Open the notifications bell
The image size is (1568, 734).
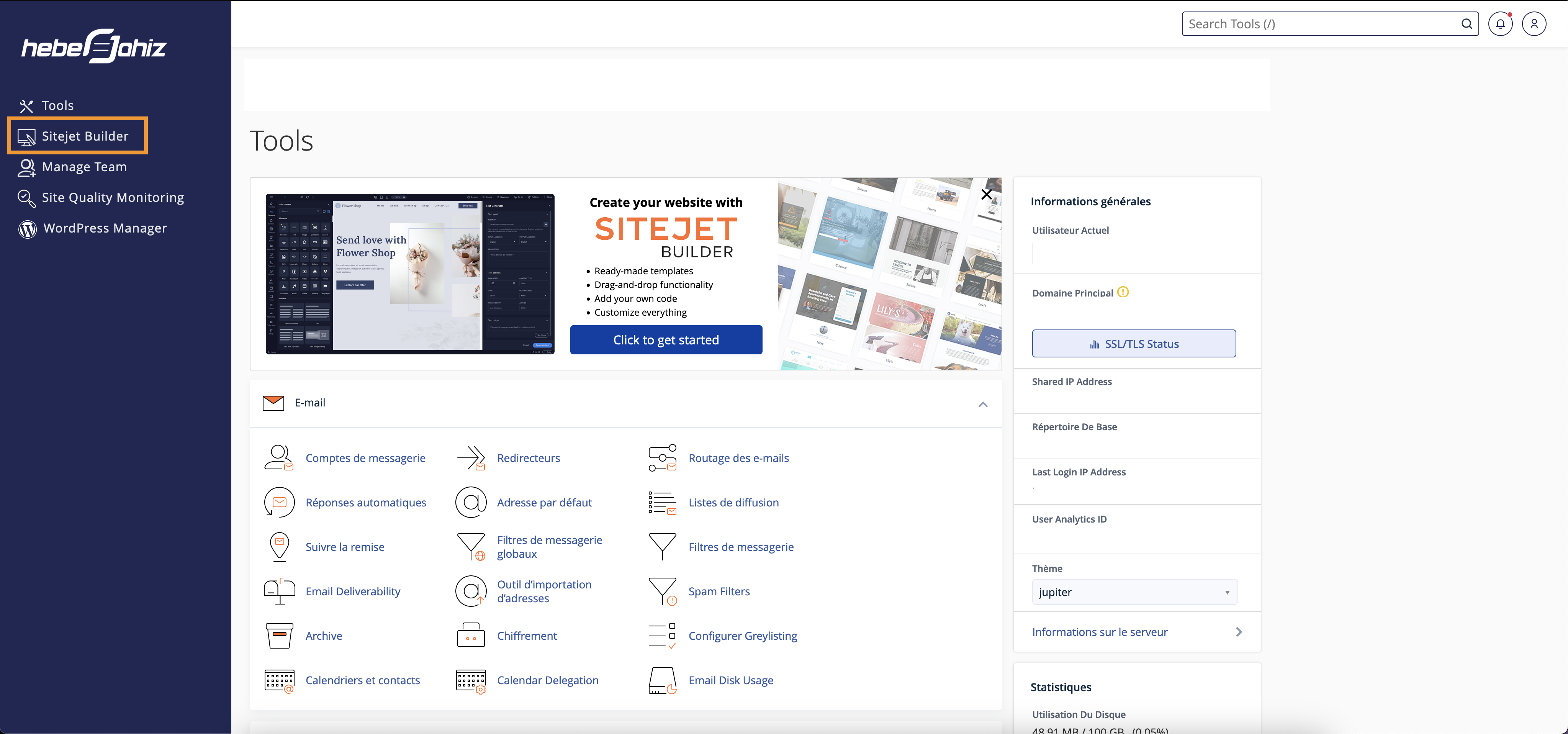coord(1501,24)
